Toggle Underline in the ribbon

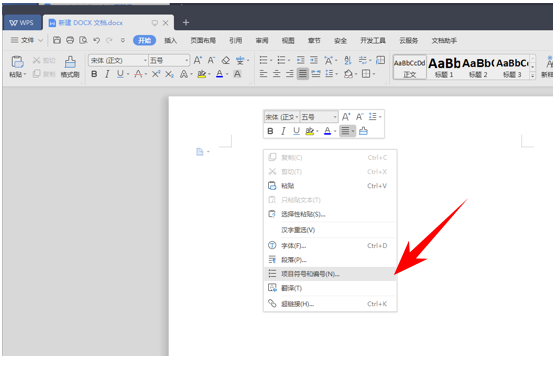tap(120, 74)
